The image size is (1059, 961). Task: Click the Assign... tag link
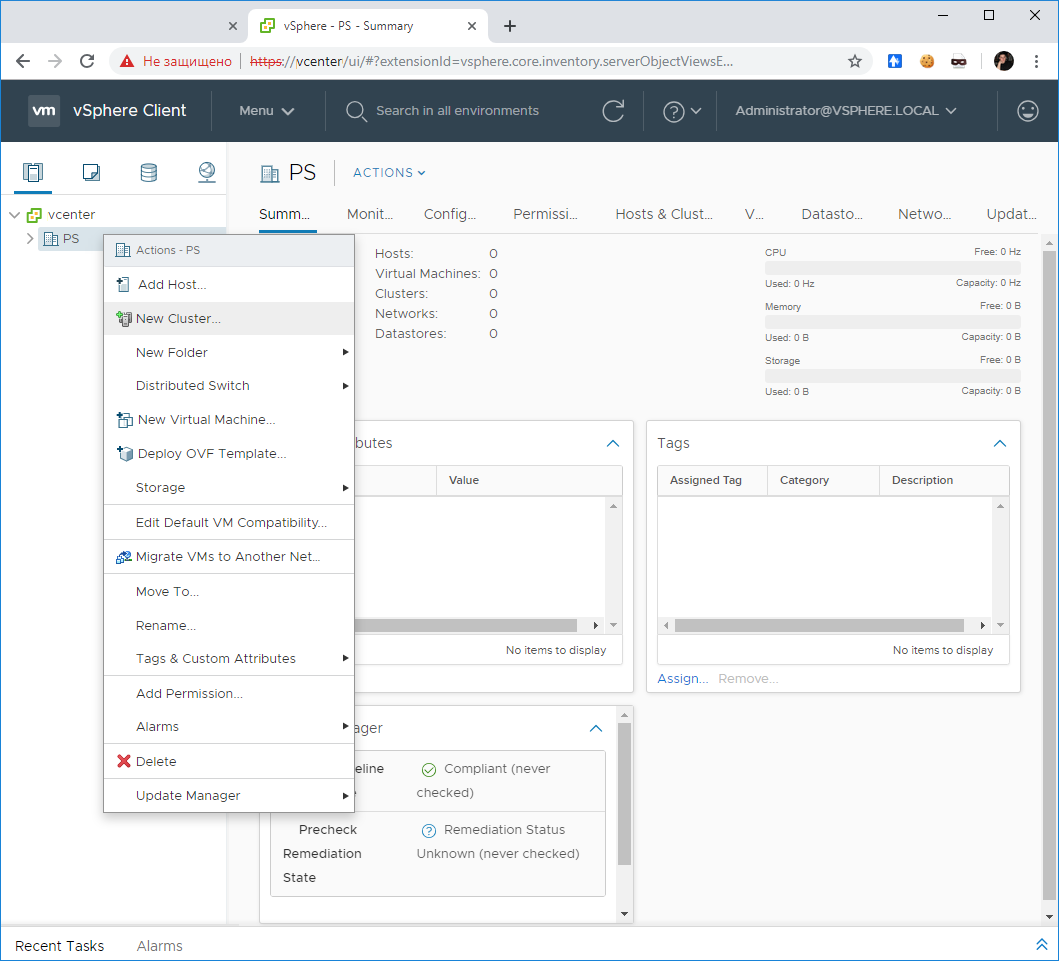(683, 679)
